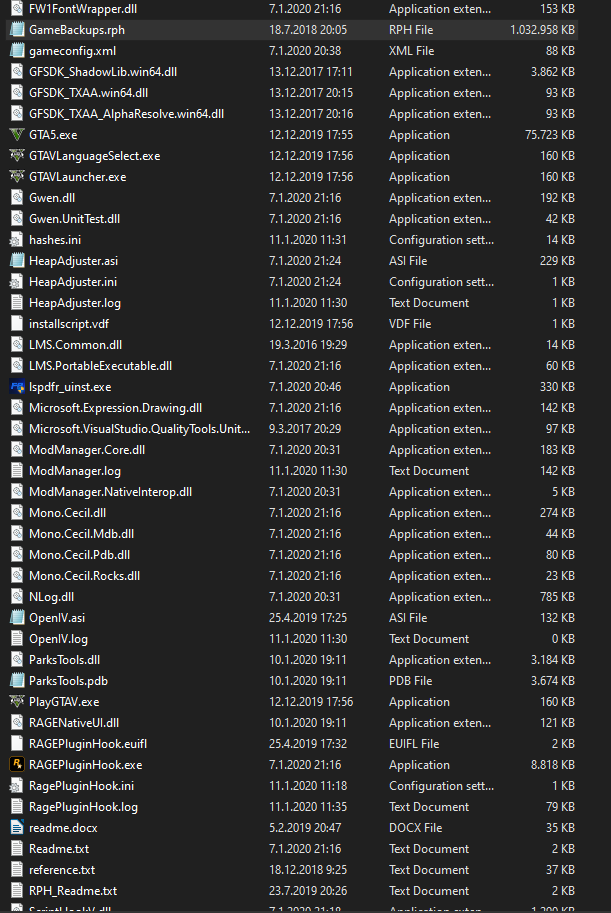Click the PlayGTAV.exe icon
Image resolution: width=611 pixels, height=913 pixels.
(x=17, y=702)
